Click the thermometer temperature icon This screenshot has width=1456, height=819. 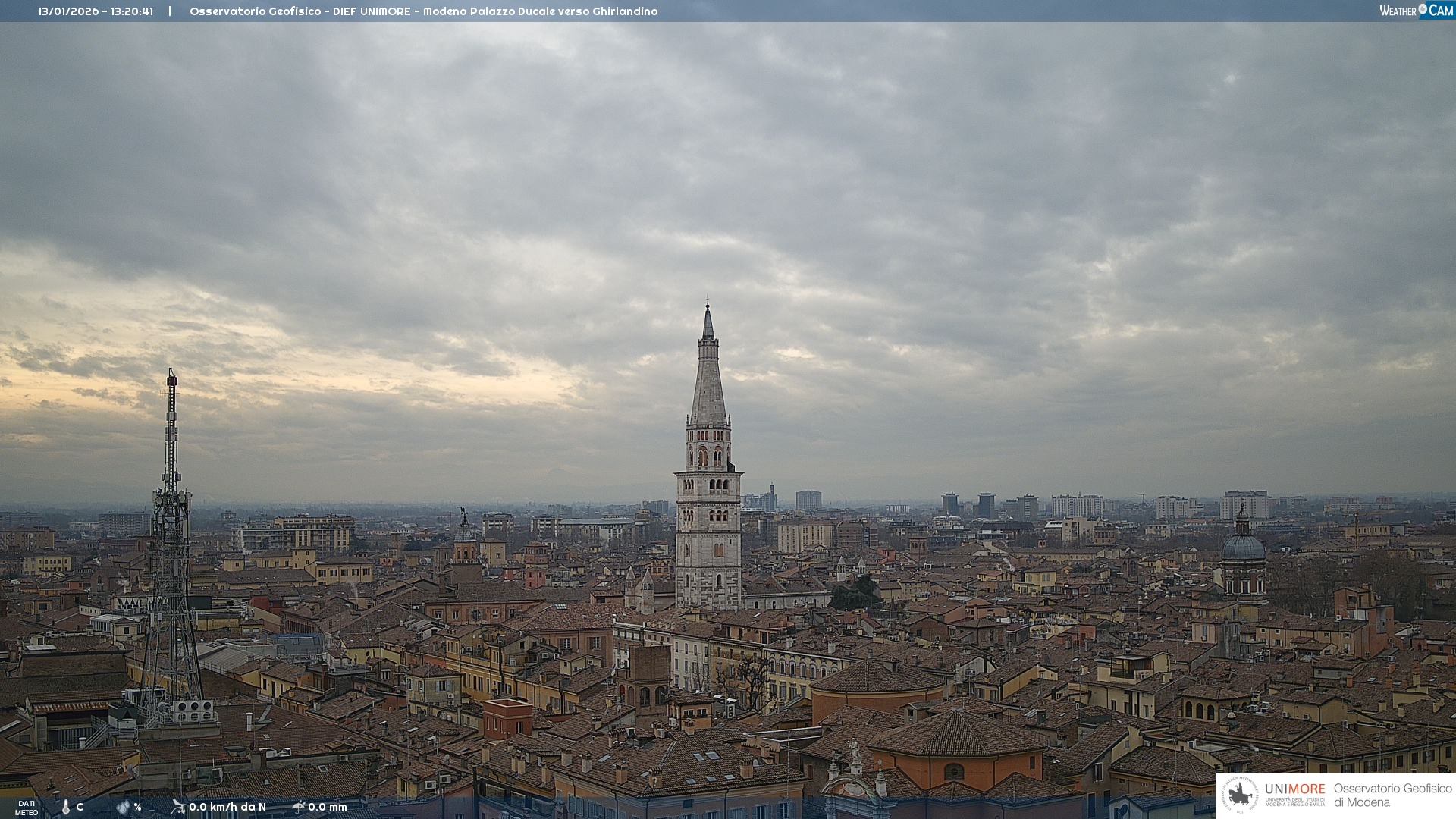point(66,808)
